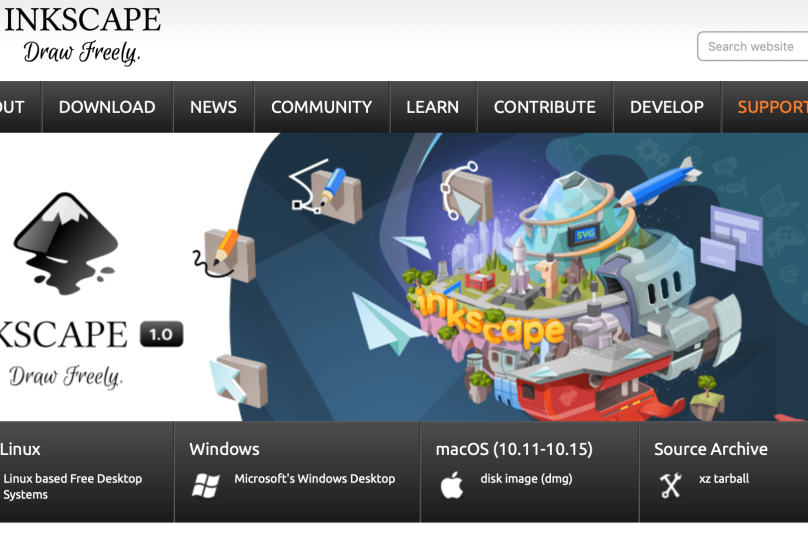
Task: Click in the Search website field
Action: coord(752,46)
